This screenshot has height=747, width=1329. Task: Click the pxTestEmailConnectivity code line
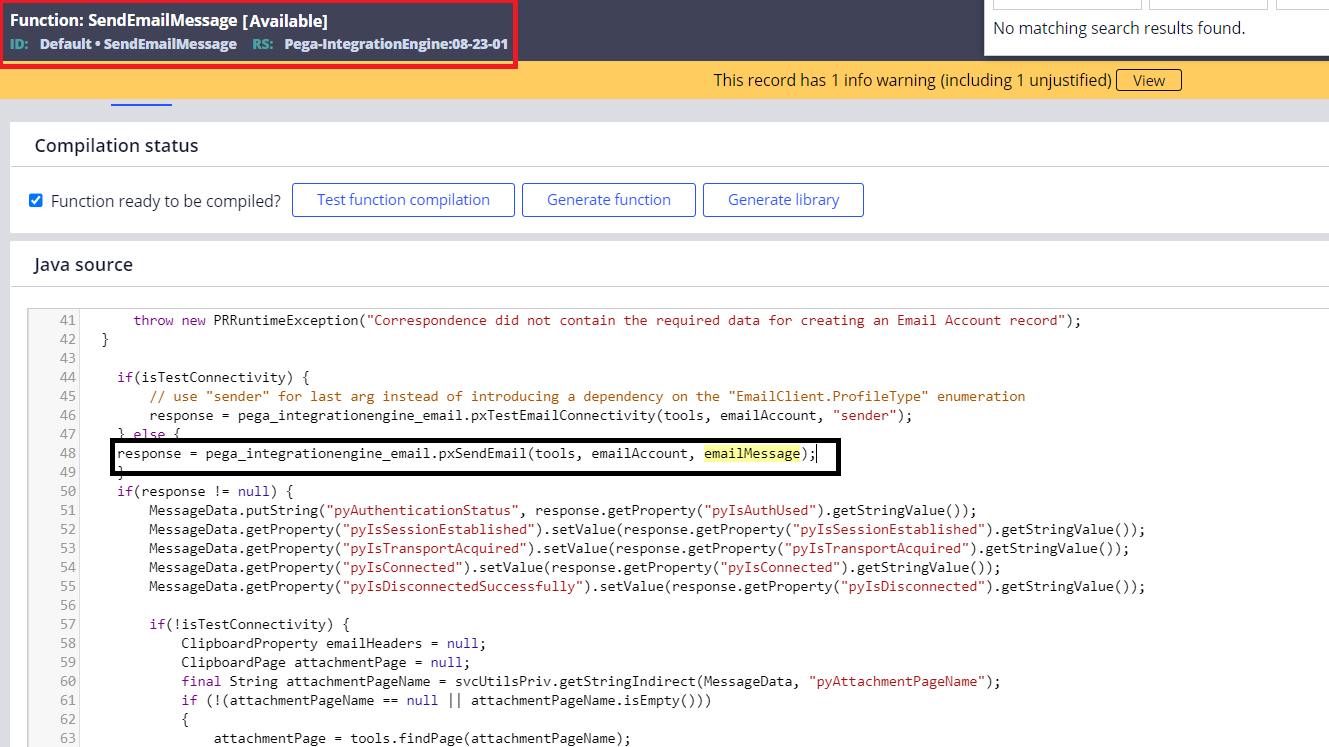(531, 415)
